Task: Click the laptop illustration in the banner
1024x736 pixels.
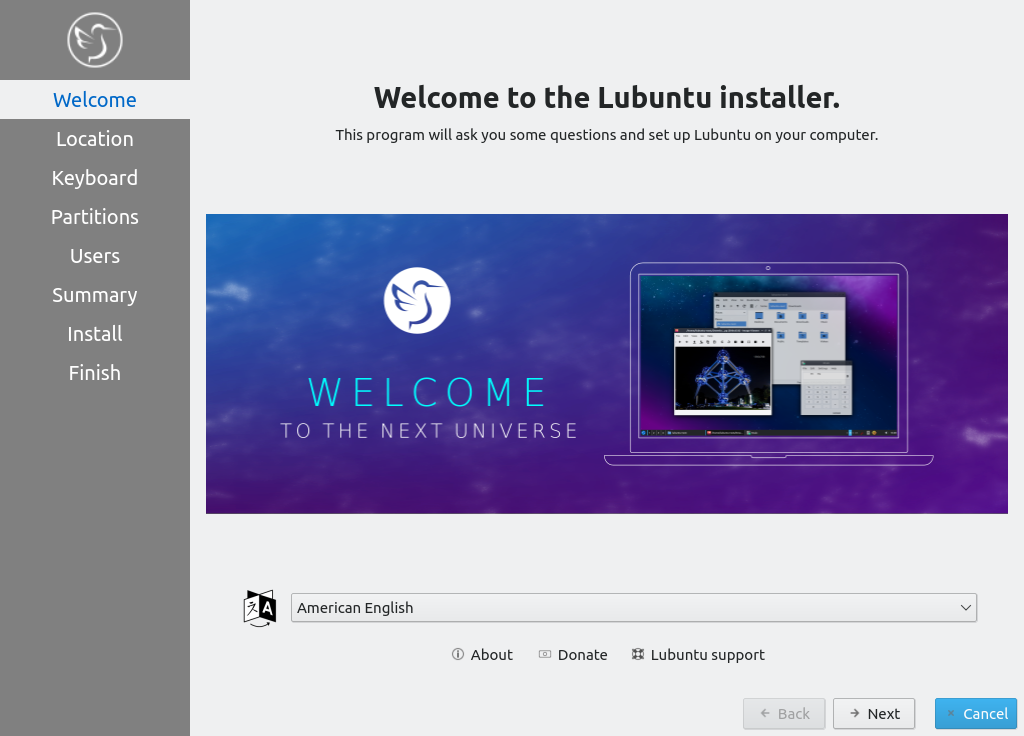Action: point(768,364)
